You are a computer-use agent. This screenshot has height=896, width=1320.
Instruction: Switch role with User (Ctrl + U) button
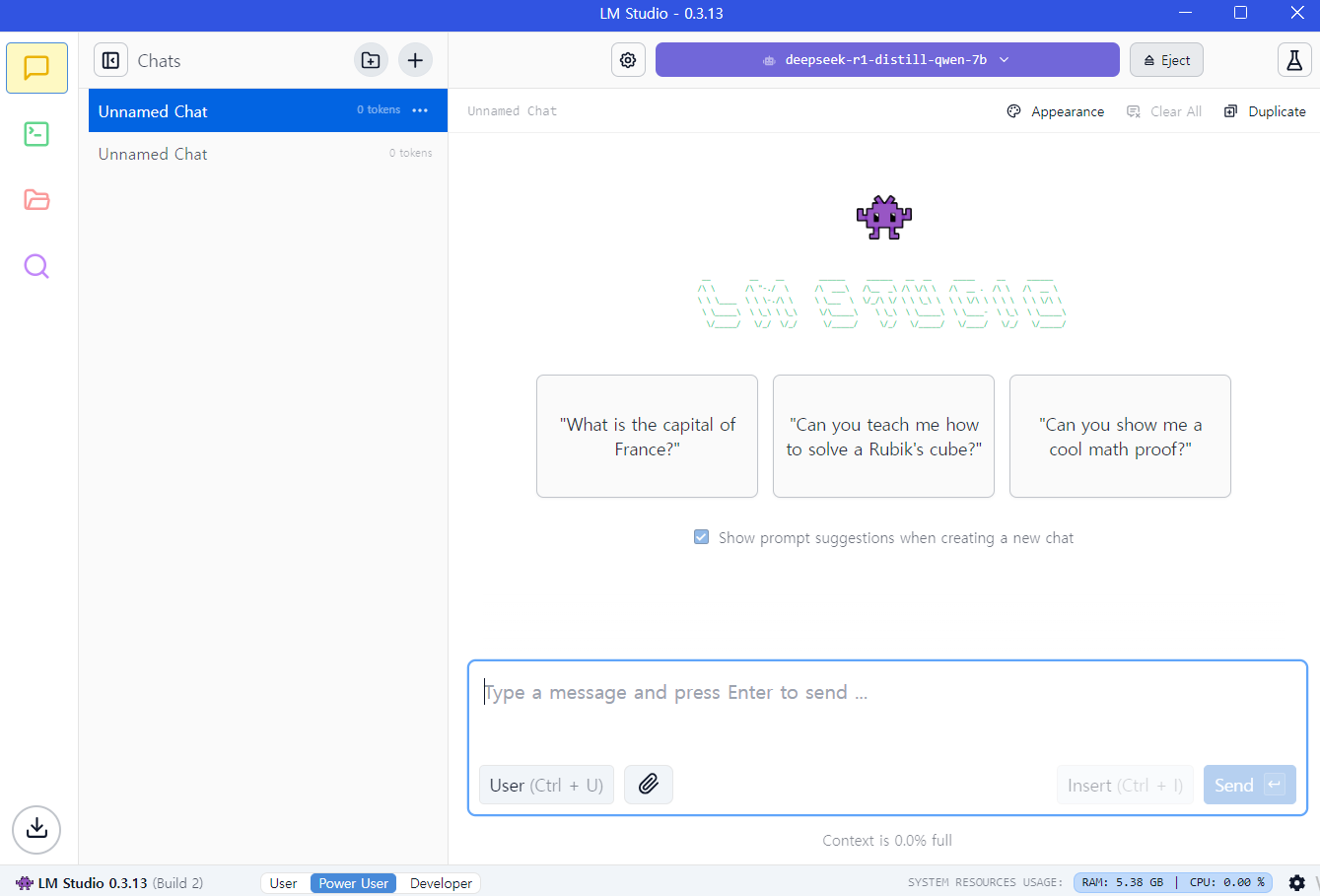click(546, 785)
